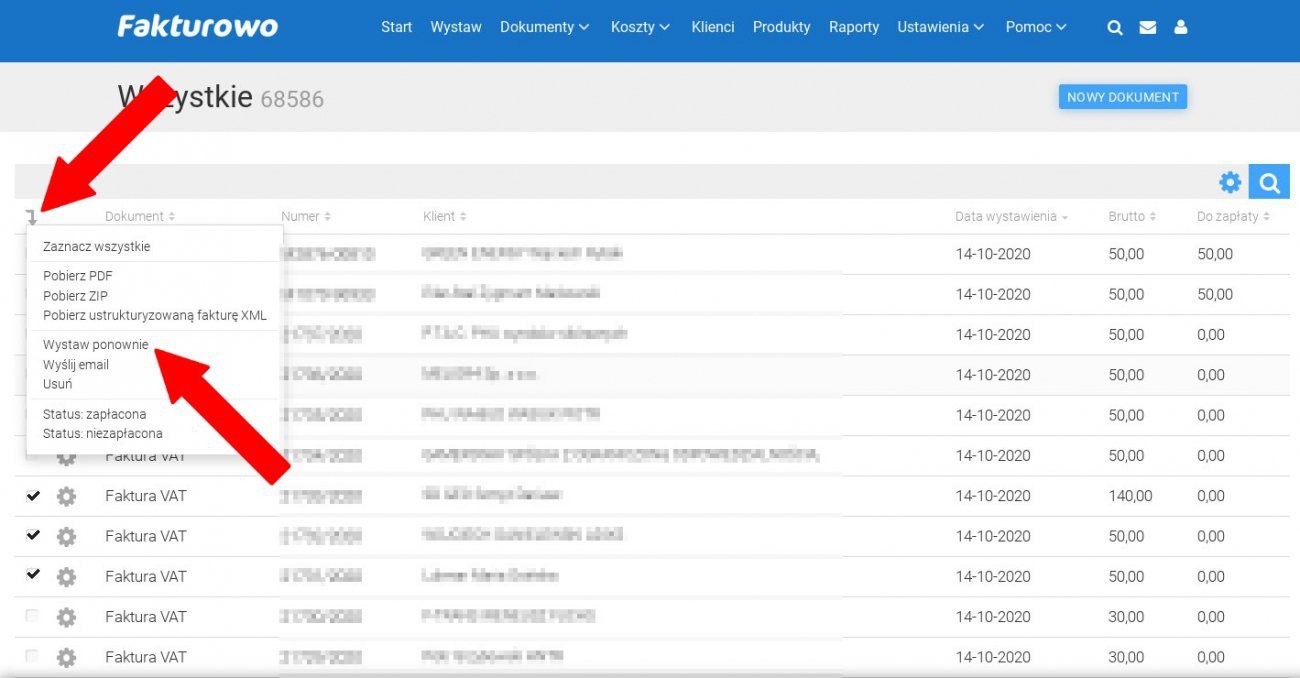Viewport: 1300px width, 678px height.
Task: Click the magnifier search icon in top navigation
Action: (1115, 28)
